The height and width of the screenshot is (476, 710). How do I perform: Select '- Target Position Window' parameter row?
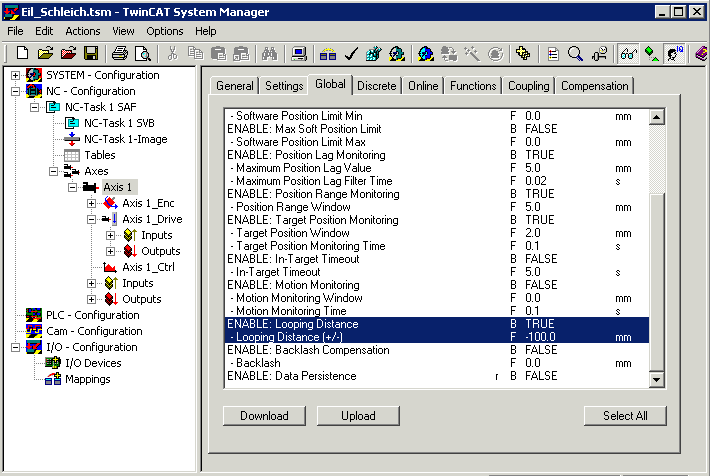pyautogui.click(x=437, y=233)
